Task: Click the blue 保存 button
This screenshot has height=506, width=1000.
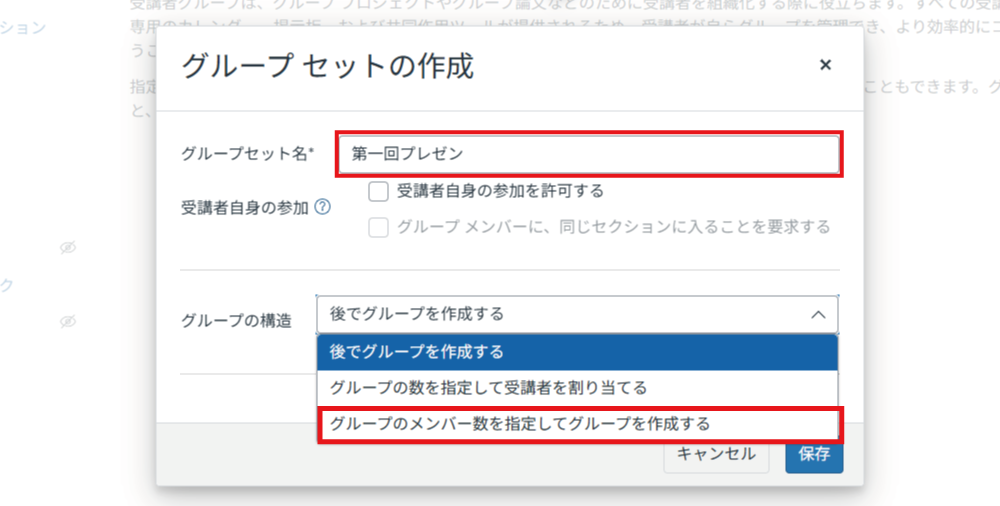Action: click(814, 454)
